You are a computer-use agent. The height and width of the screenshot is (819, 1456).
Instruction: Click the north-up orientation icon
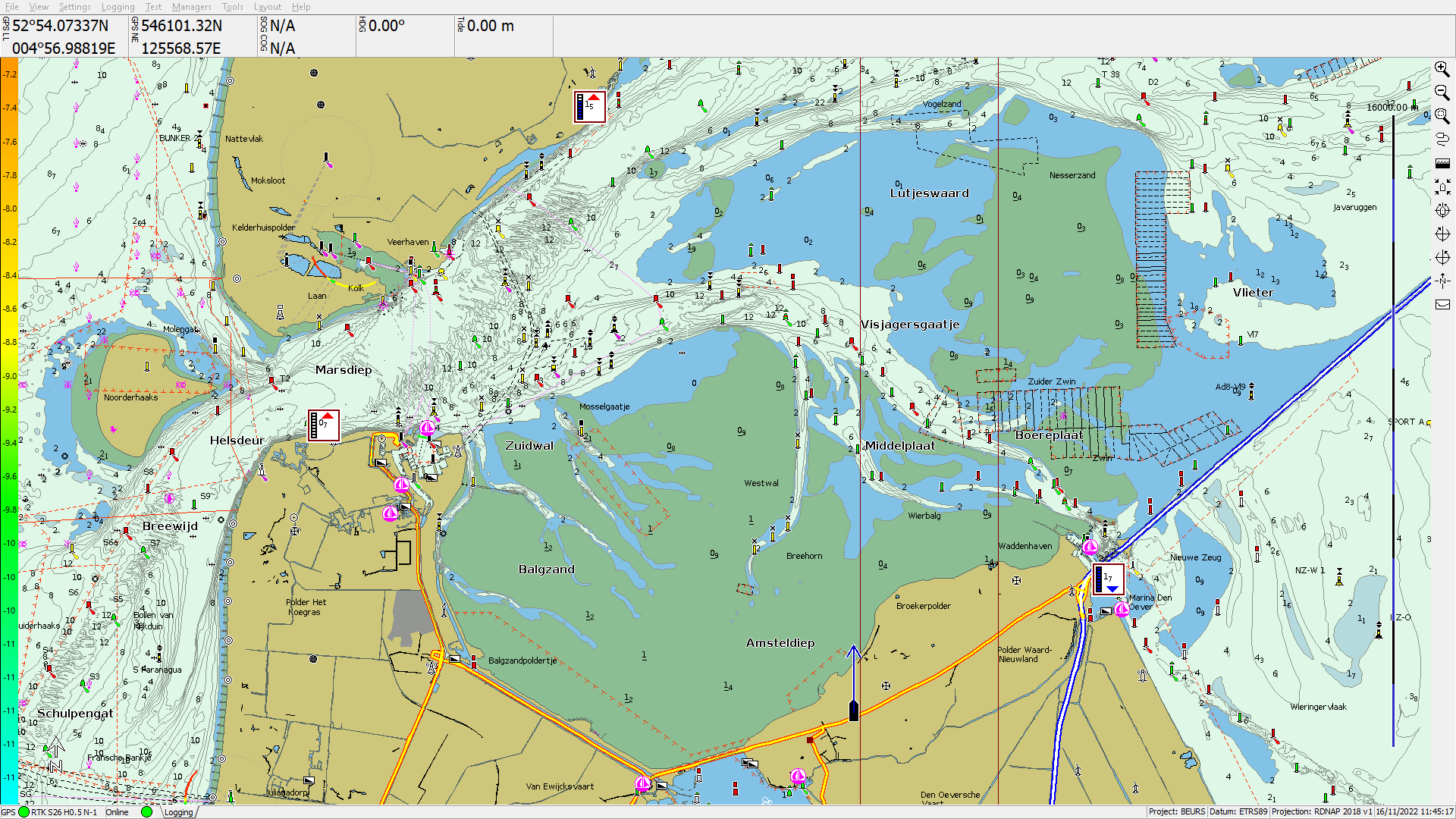1442,281
